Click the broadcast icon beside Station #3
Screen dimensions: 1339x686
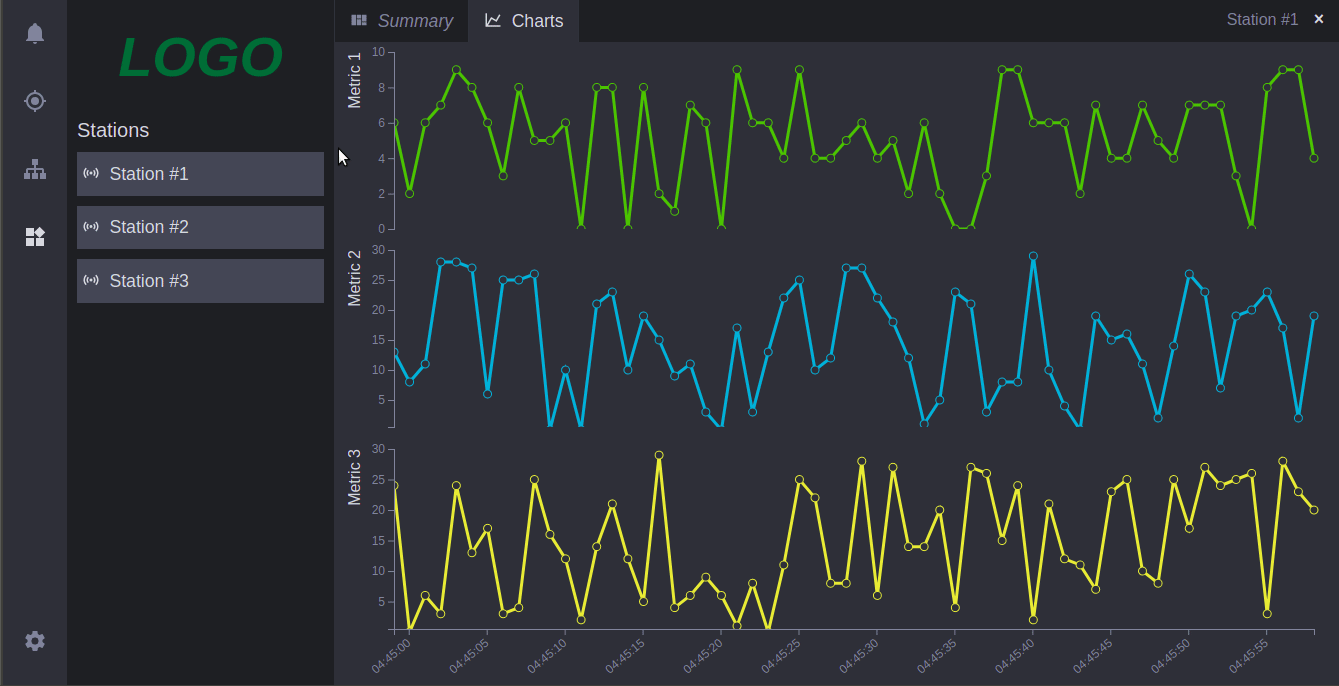click(x=92, y=280)
